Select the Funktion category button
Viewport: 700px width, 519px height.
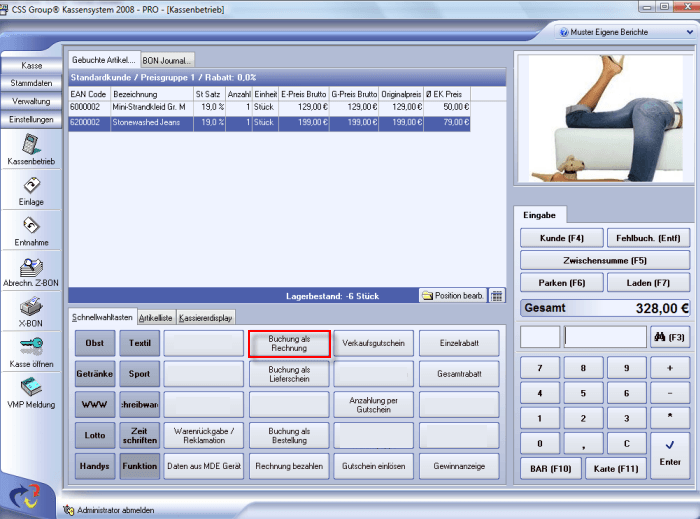tap(139, 466)
